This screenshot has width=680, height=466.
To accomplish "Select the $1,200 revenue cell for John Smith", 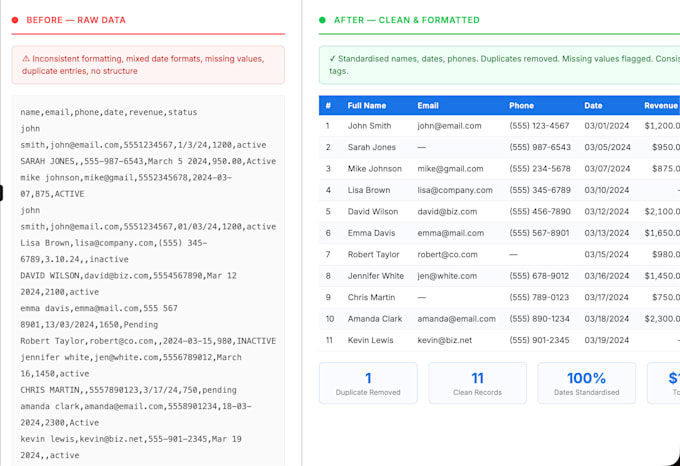I will pyautogui.click(x=662, y=126).
